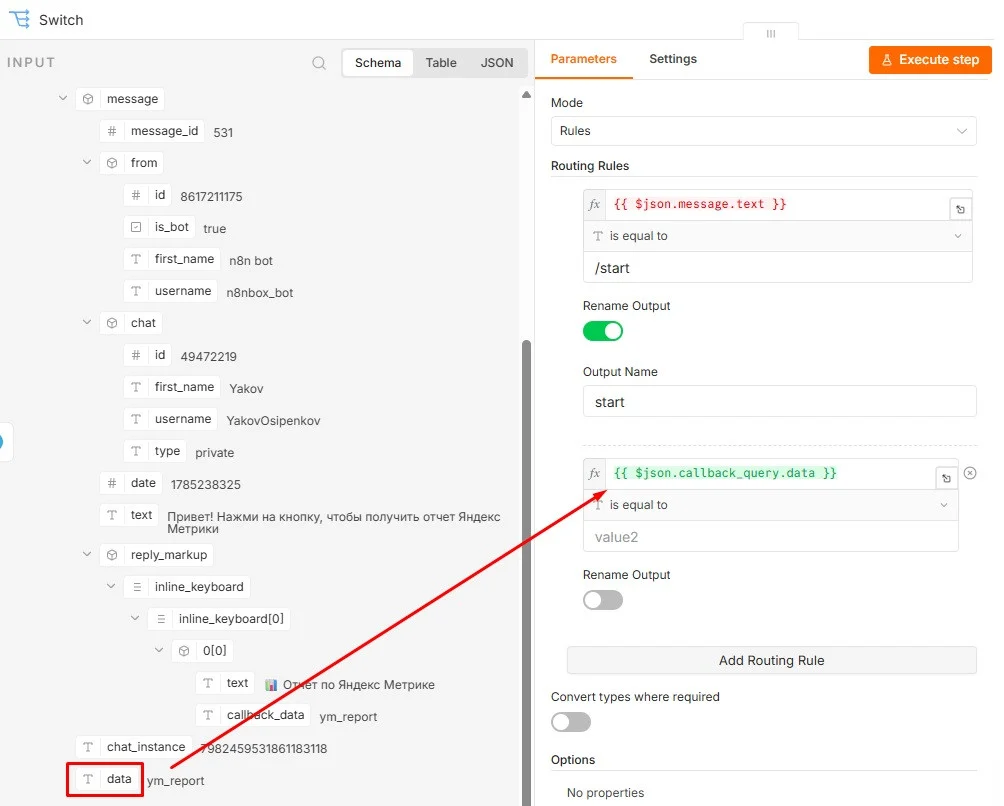Screen dimensions: 1004x806
Task: Click the Switch node icon in header
Action: pos(20,19)
